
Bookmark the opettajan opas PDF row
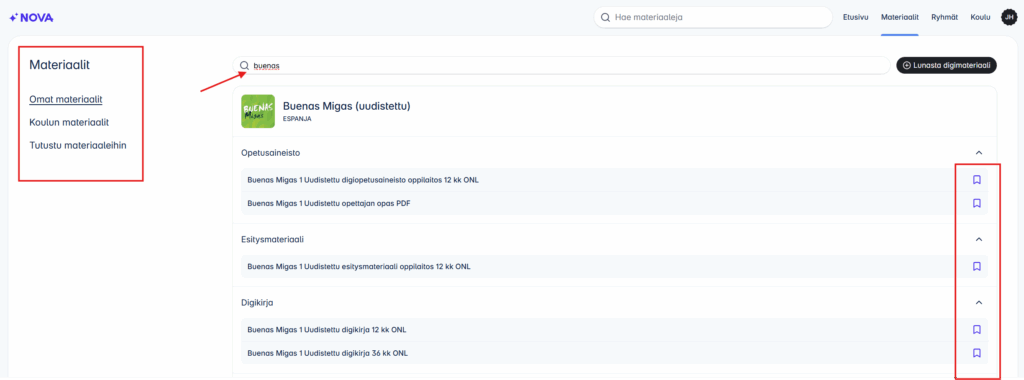977,203
